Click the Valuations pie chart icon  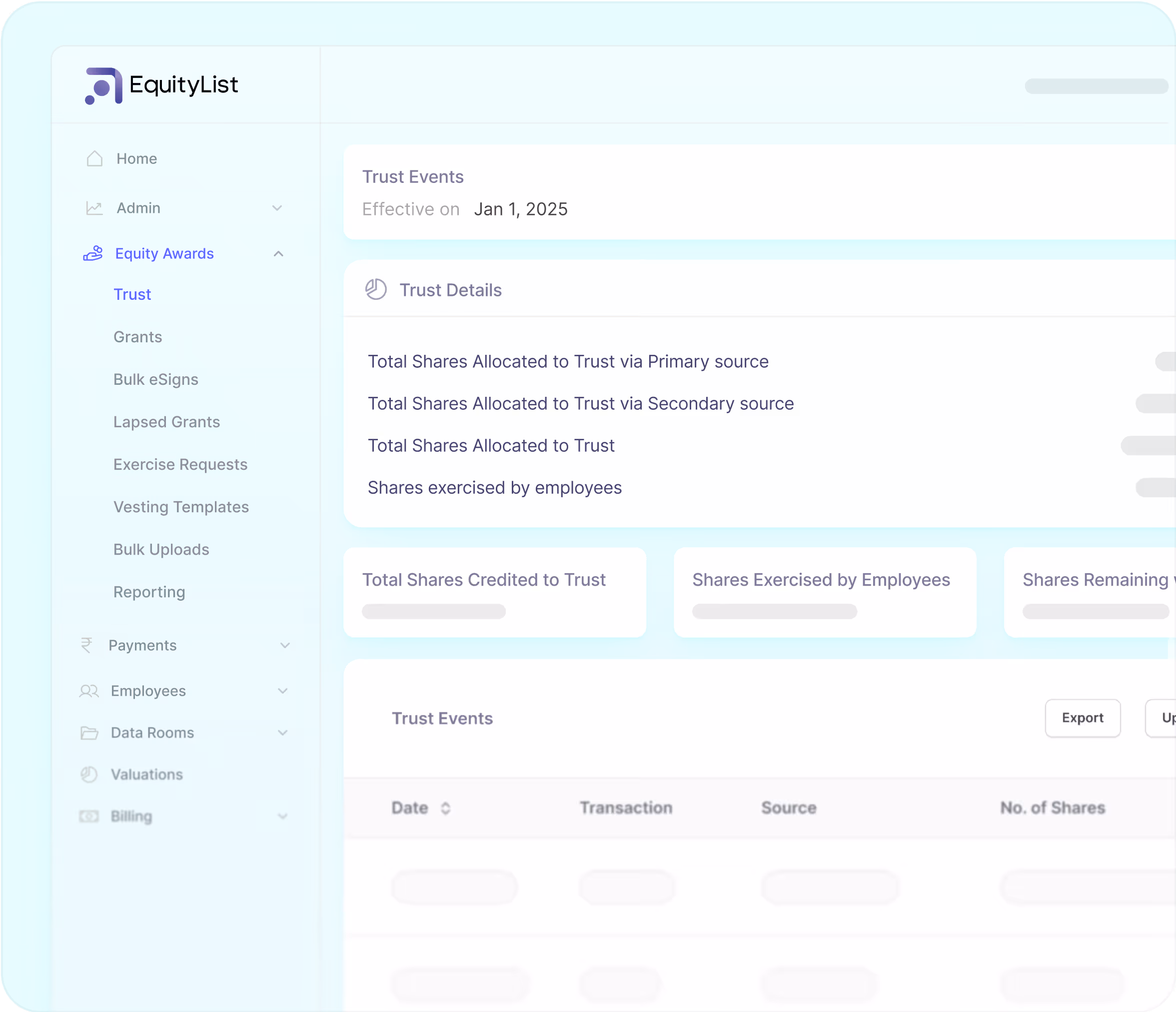[89, 774]
